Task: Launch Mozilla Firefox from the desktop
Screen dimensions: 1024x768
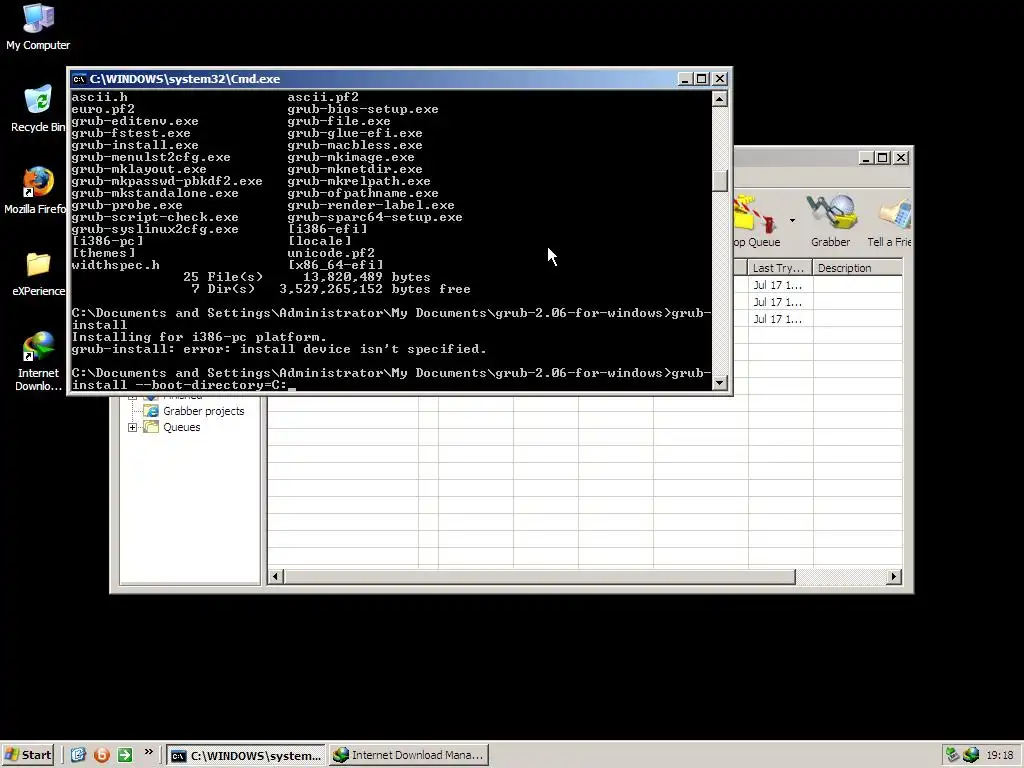Action: 38,191
